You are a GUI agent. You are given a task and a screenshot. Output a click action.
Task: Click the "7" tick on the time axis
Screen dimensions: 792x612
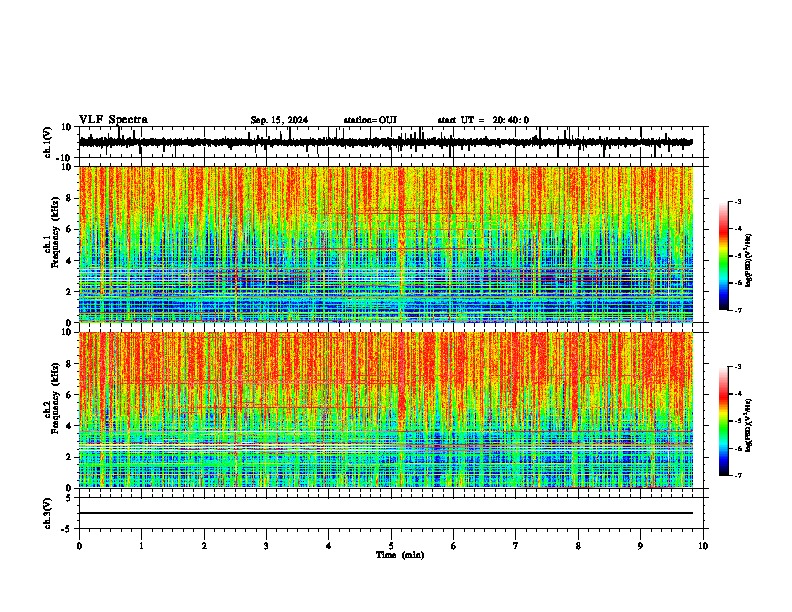pos(516,546)
